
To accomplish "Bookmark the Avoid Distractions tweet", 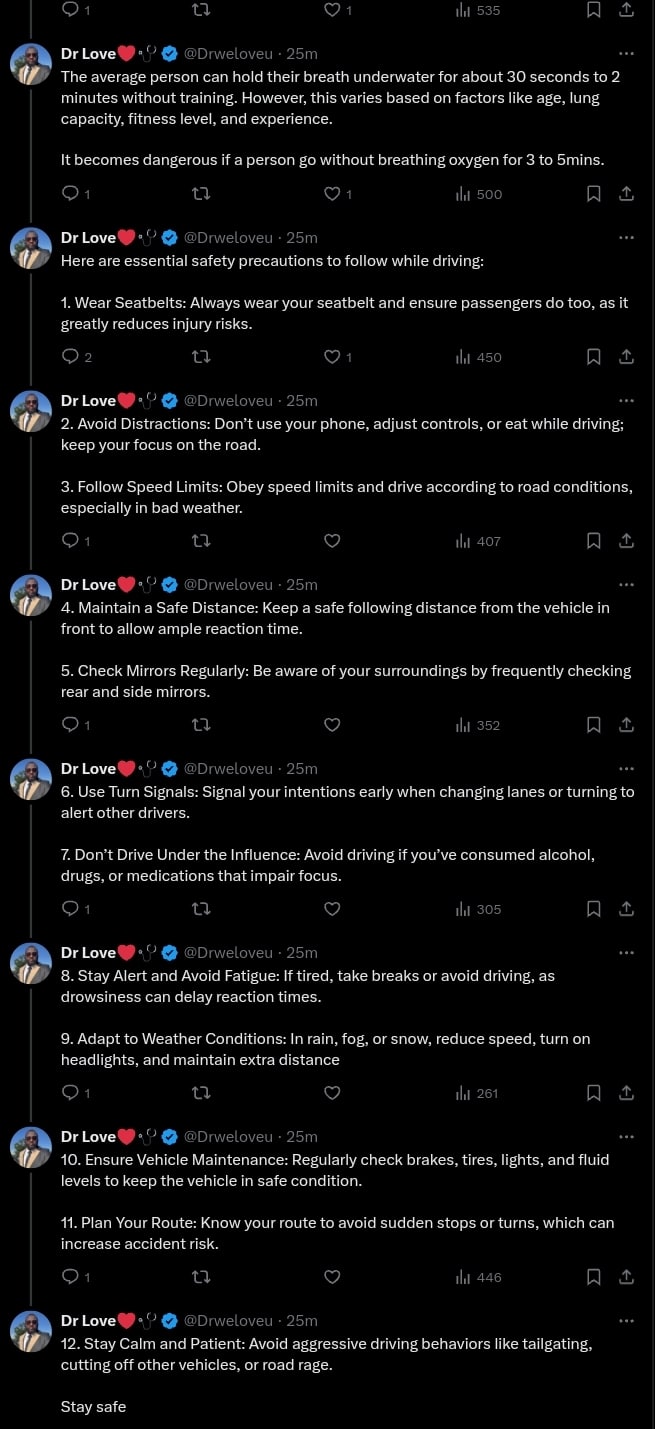I will [593, 541].
